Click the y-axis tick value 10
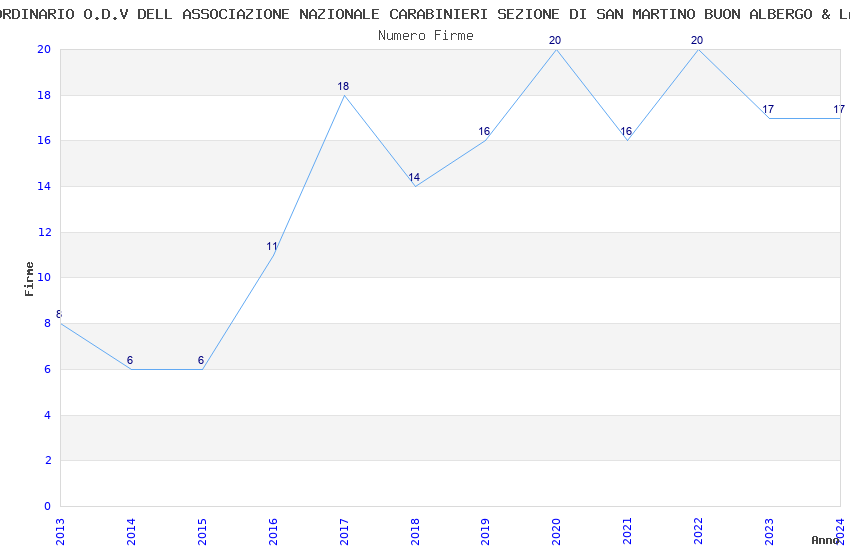The width and height of the screenshot is (850, 550). [44, 277]
